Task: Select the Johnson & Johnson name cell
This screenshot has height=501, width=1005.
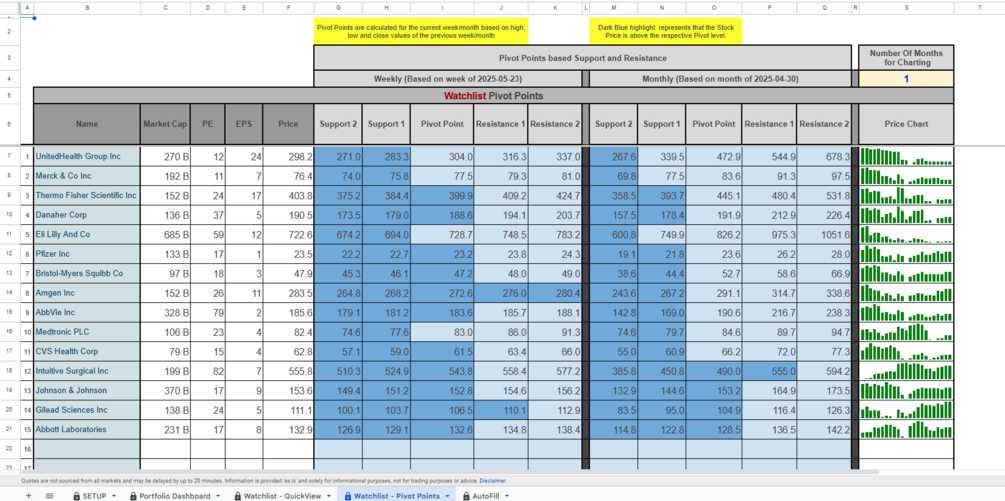Action: 87,390
